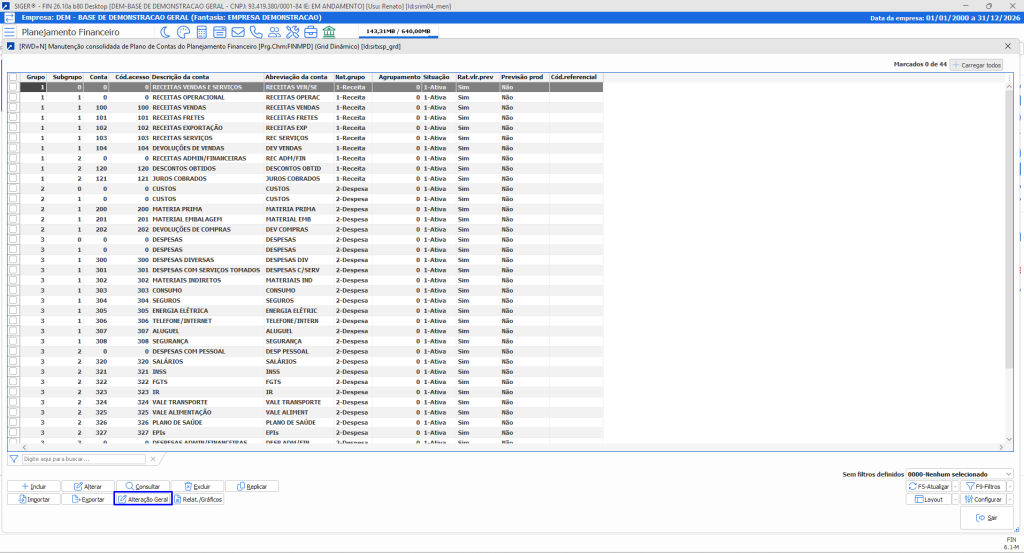Click the briefcase icon in toolbar
The image size is (1024, 553).
click(x=311, y=32)
